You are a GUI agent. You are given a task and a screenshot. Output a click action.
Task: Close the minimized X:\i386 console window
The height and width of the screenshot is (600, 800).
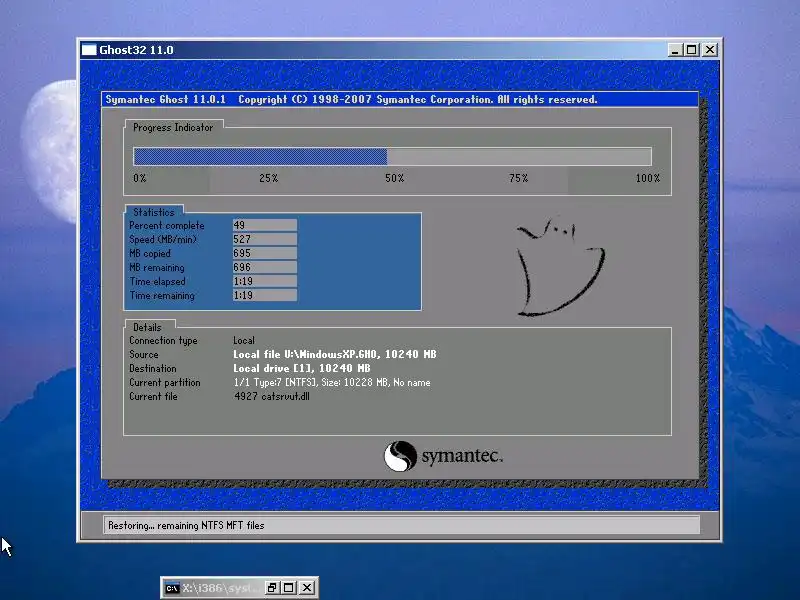[307, 588]
